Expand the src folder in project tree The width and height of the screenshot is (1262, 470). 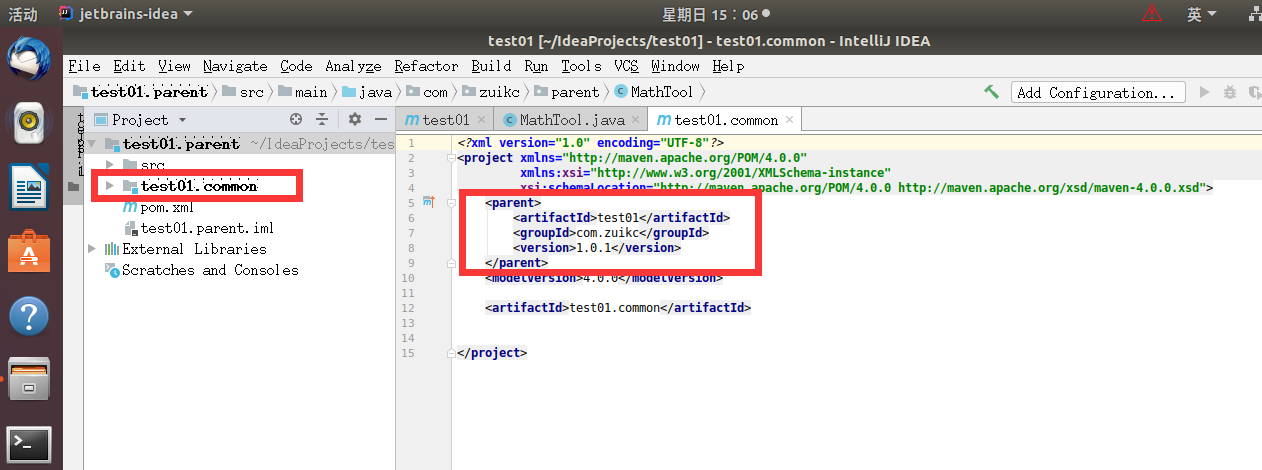(111, 164)
